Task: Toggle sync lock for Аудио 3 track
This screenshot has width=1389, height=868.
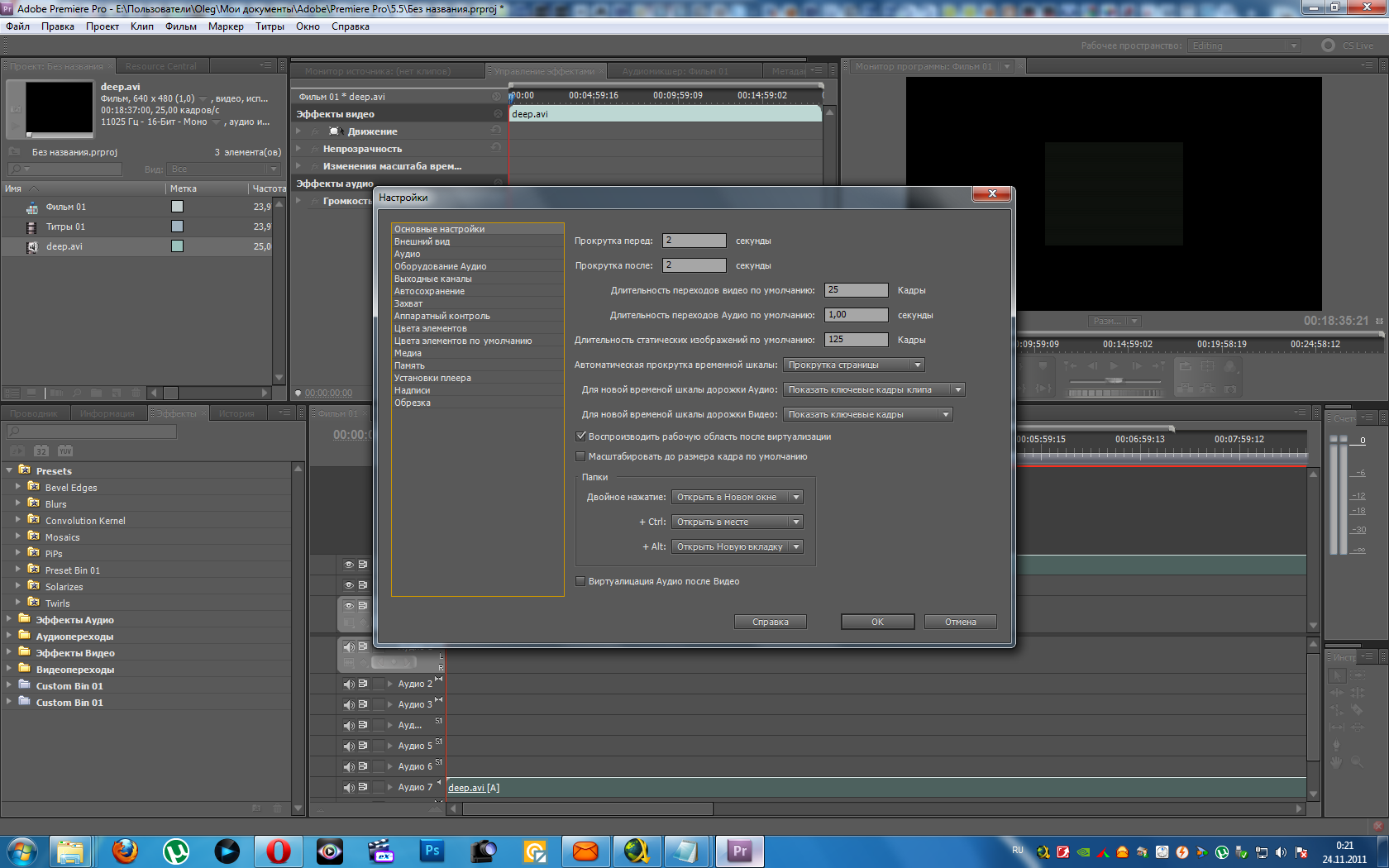Action: pos(363,704)
